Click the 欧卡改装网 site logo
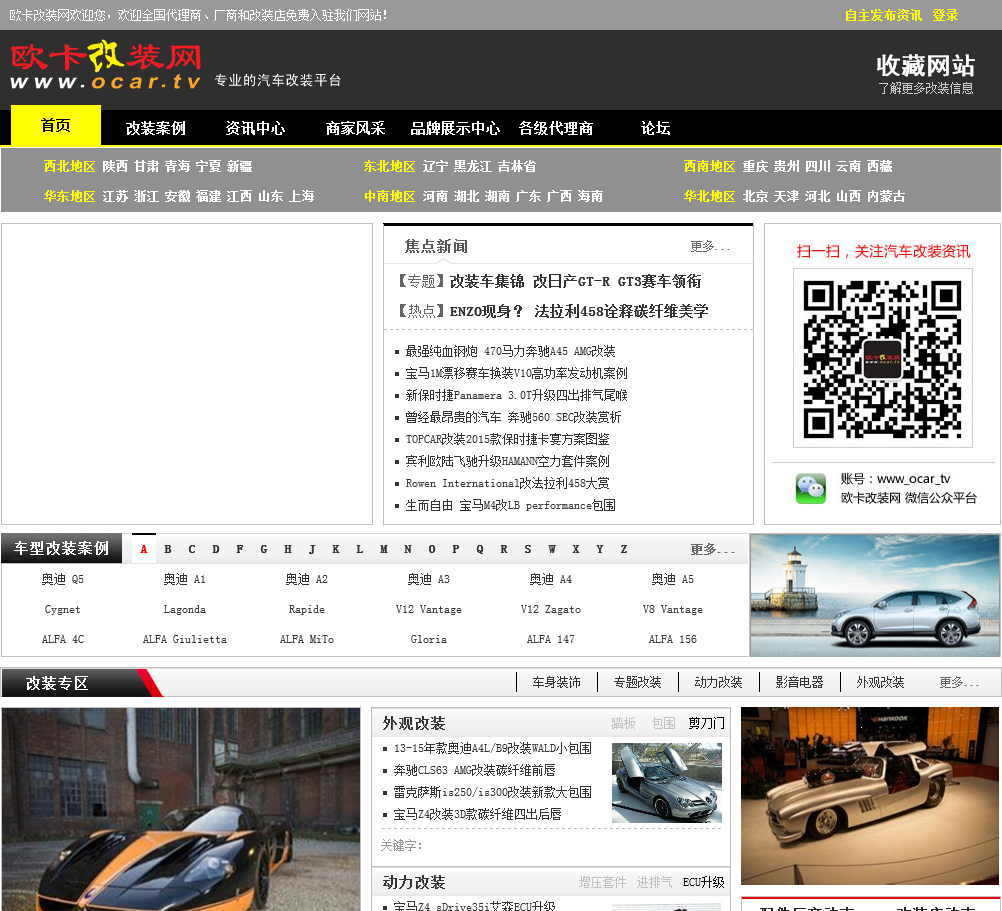Viewport: 1002px width, 911px height. coord(106,67)
